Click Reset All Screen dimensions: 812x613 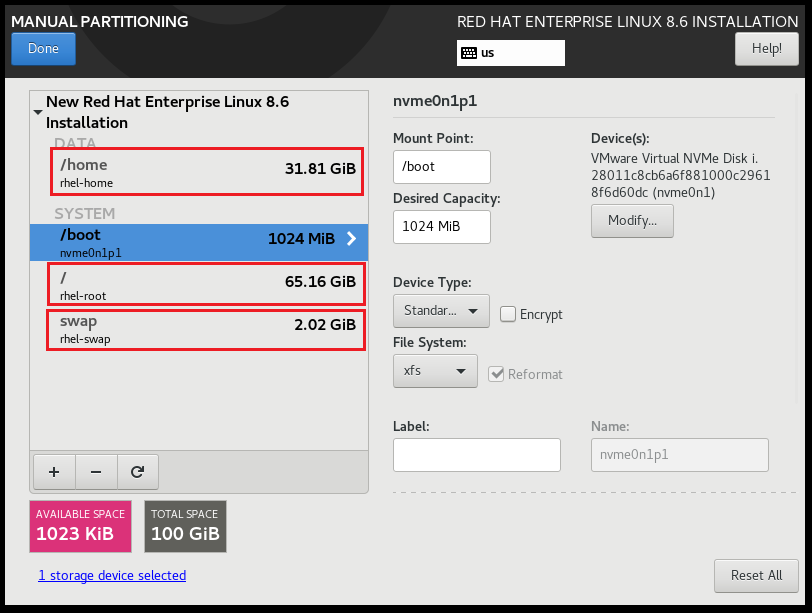(756, 575)
